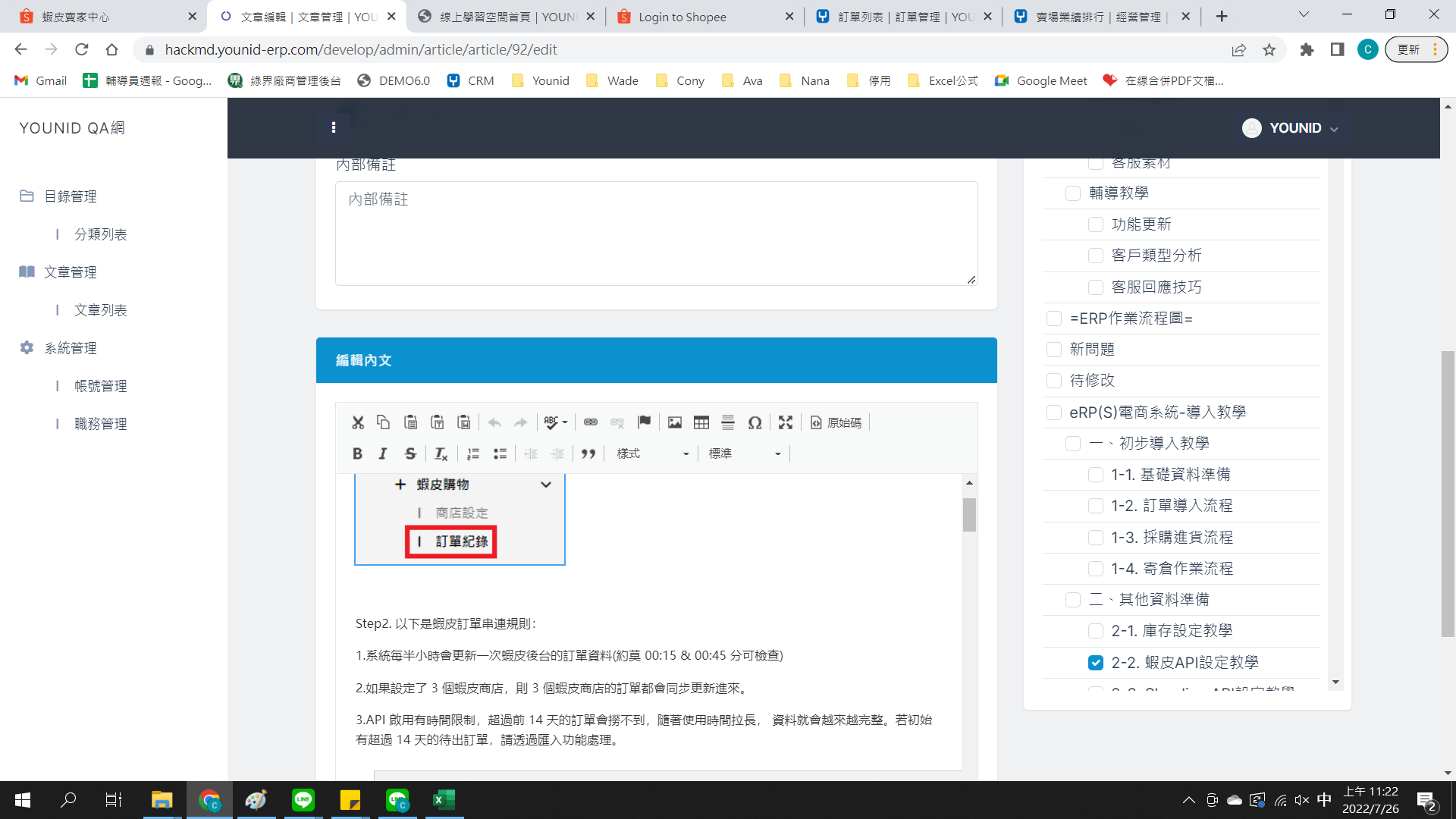
Task: Enable the 1-2. 訂單導入流程 checkbox
Action: 1095,505
